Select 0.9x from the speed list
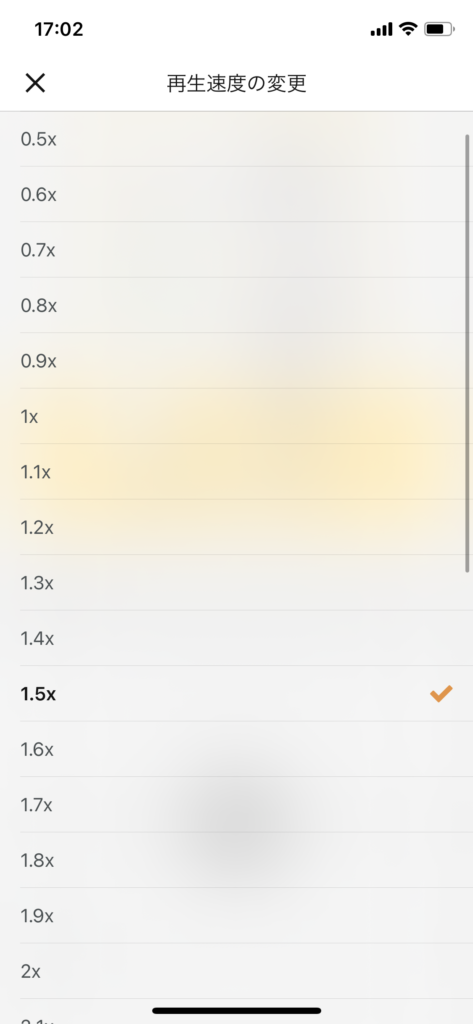Screen dimensions: 473x1024 pos(236,361)
